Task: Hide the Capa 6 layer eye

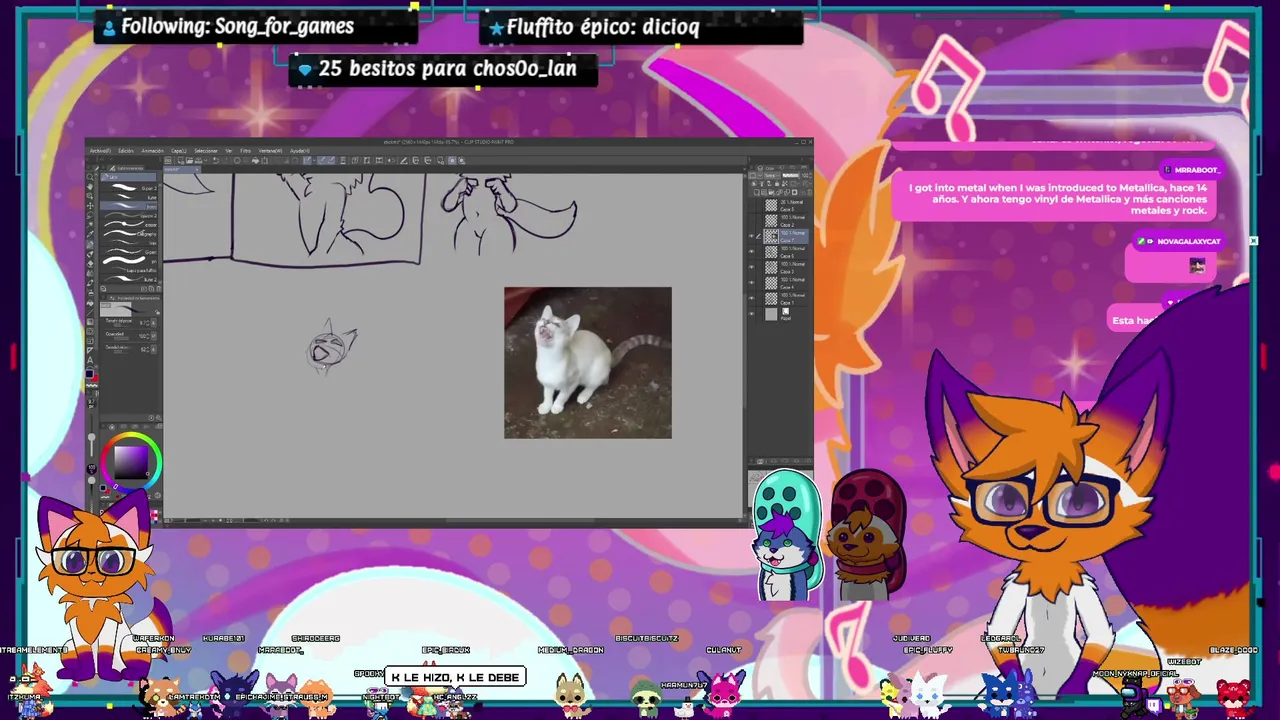Action: click(x=752, y=252)
